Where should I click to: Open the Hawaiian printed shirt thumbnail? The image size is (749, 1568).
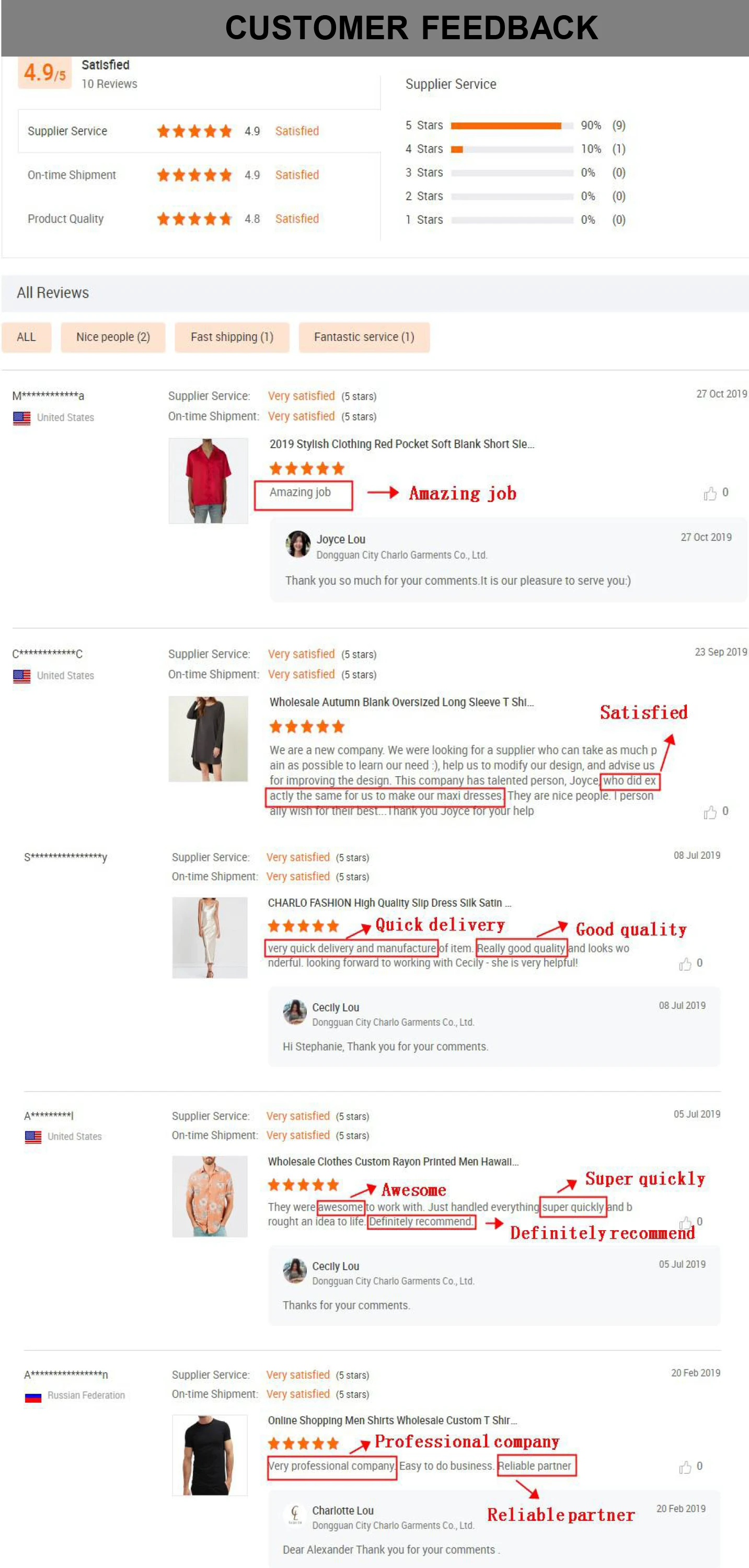(210, 1196)
